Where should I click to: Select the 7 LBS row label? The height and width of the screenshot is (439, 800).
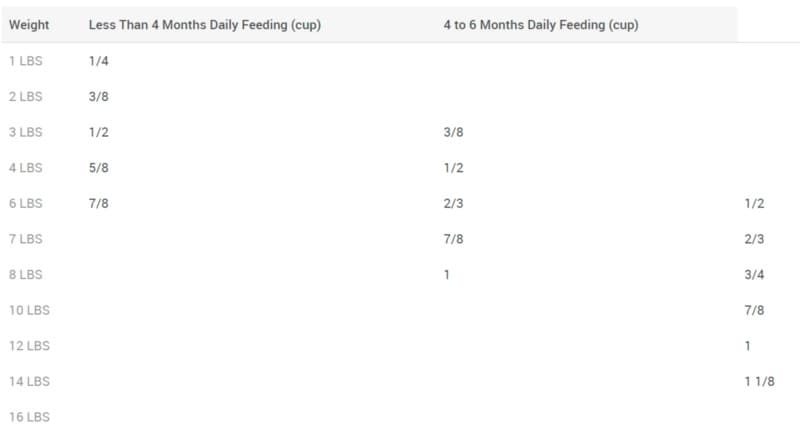coord(26,239)
